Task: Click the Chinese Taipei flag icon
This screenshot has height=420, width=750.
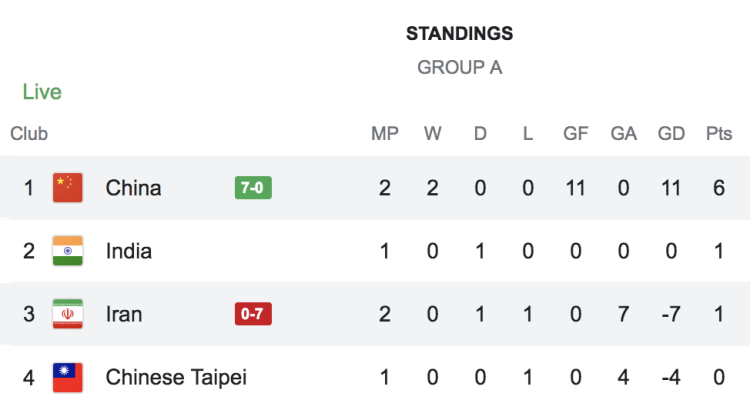Action: click(x=67, y=377)
